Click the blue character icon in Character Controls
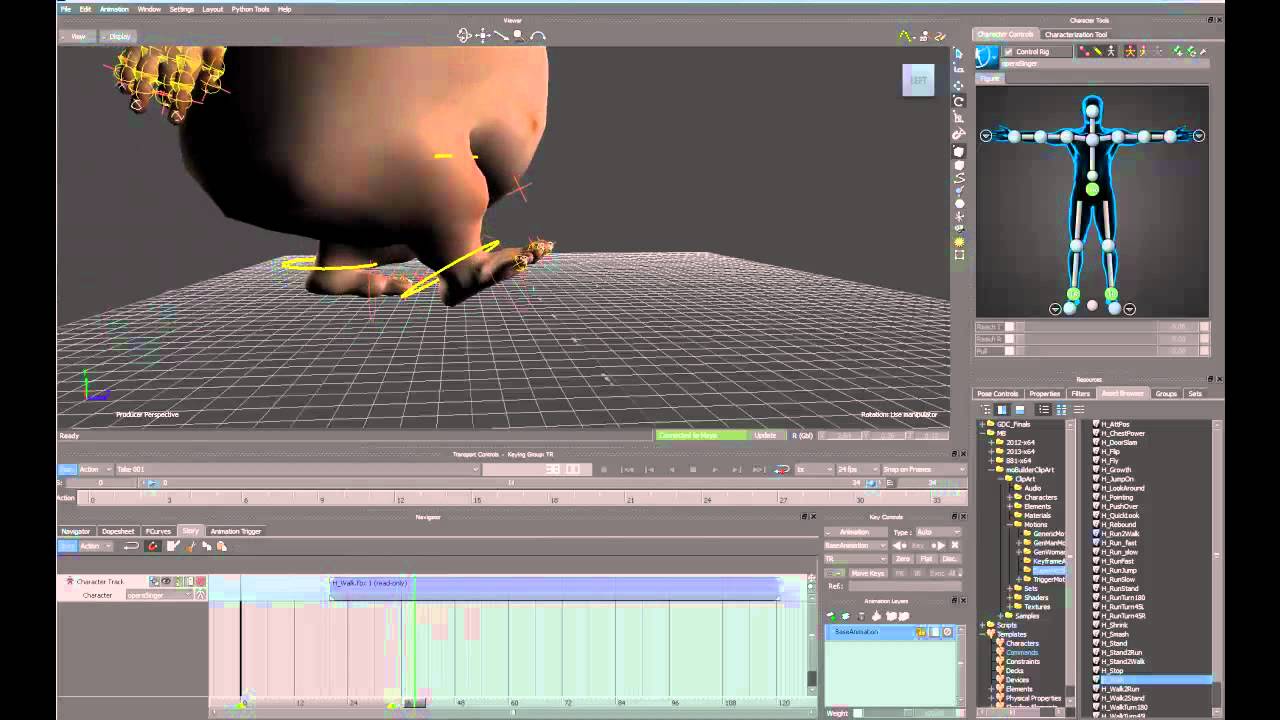This screenshot has height=720, width=1280. pos(987,57)
